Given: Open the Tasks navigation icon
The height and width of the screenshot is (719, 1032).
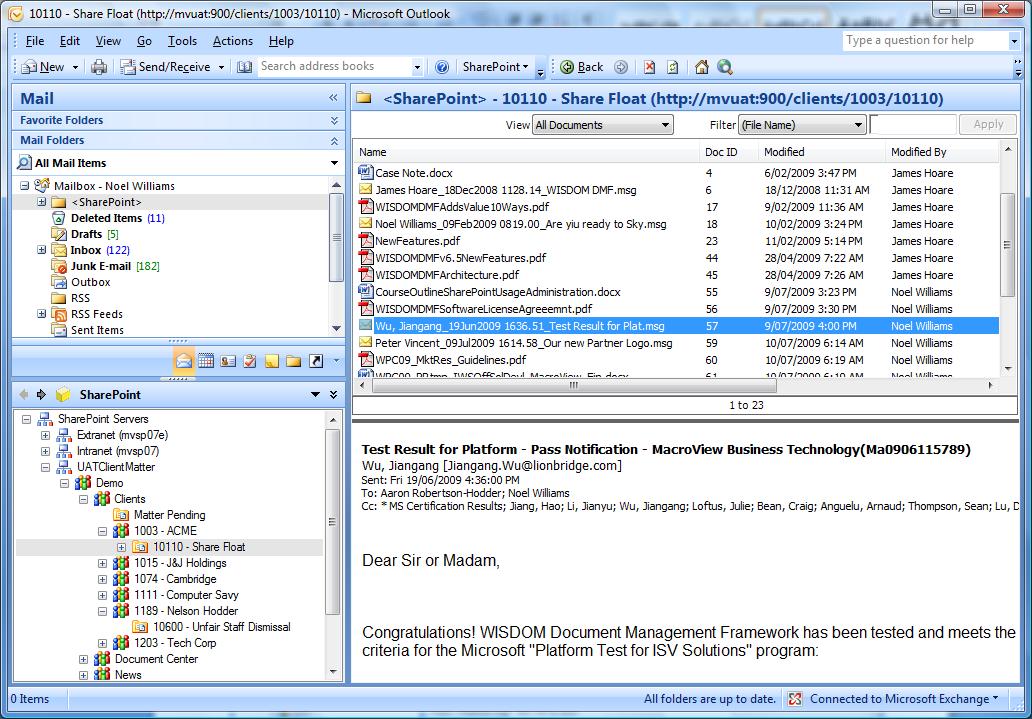Looking at the screenshot, I should click(249, 361).
